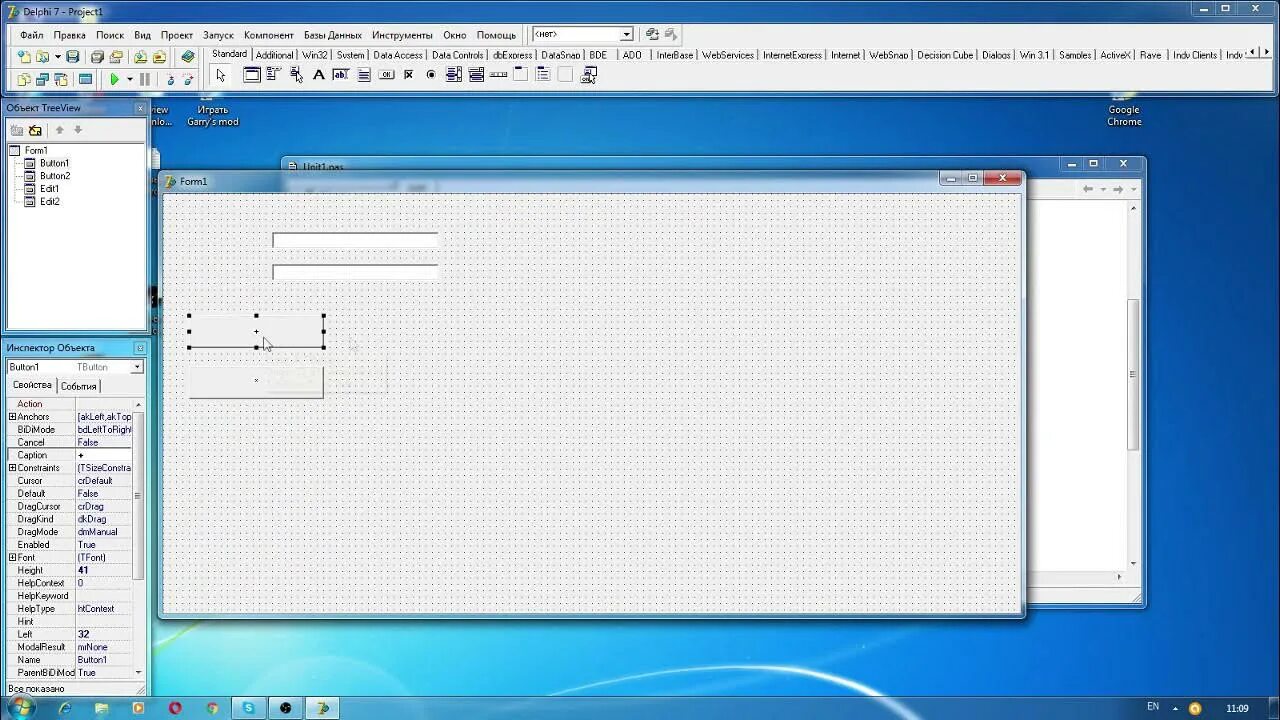Click the second edit box on Form1
Image resolution: width=1280 pixels, height=720 pixels.
pos(355,272)
